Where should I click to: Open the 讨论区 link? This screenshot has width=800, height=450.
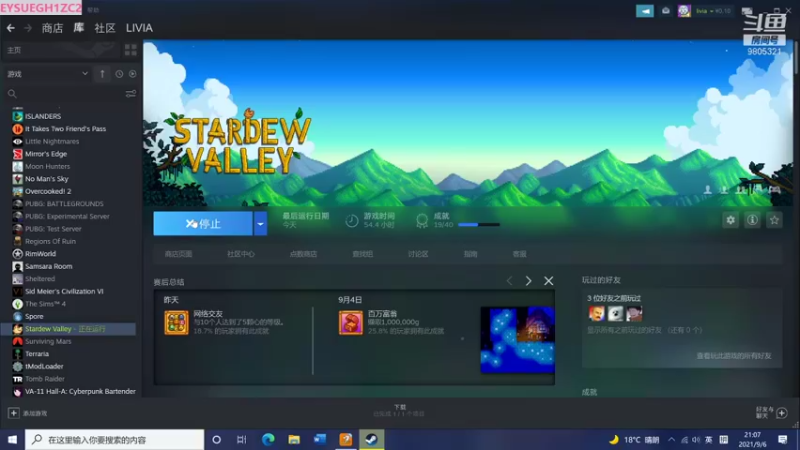pos(418,254)
